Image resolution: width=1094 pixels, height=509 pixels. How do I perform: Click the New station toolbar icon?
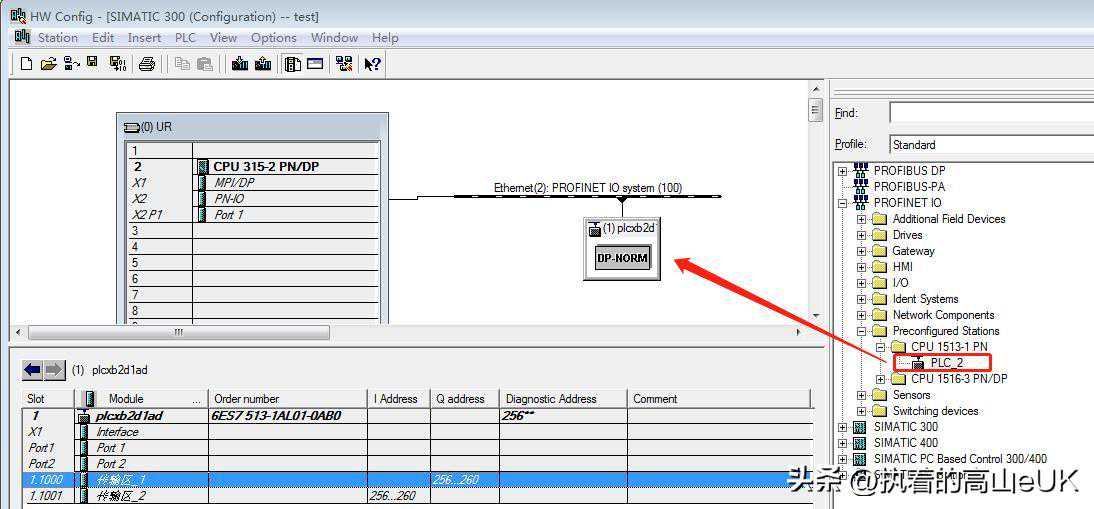[x=27, y=64]
